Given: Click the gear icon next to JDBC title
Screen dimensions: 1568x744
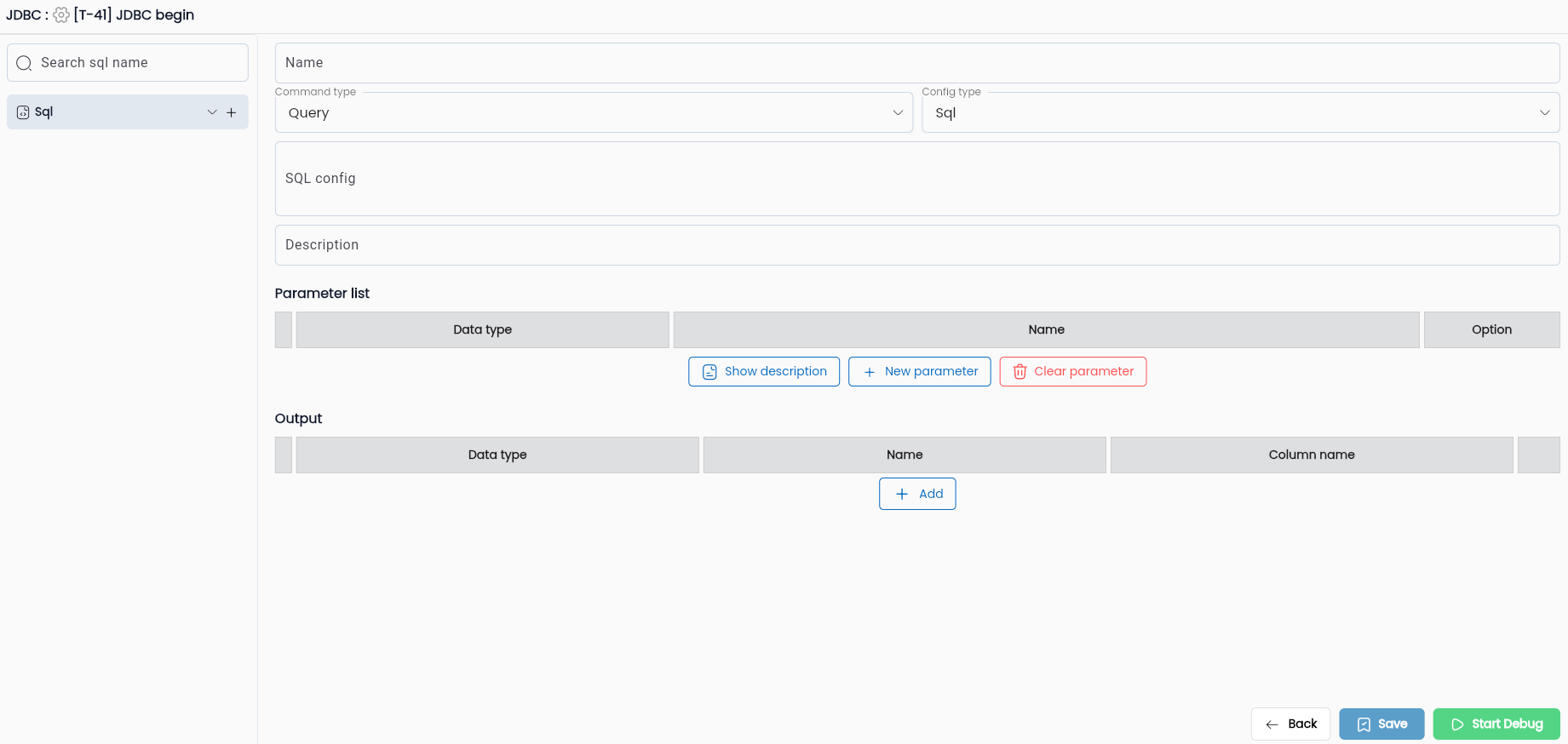Looking at the screenshot, I should [x=61, y=15].
